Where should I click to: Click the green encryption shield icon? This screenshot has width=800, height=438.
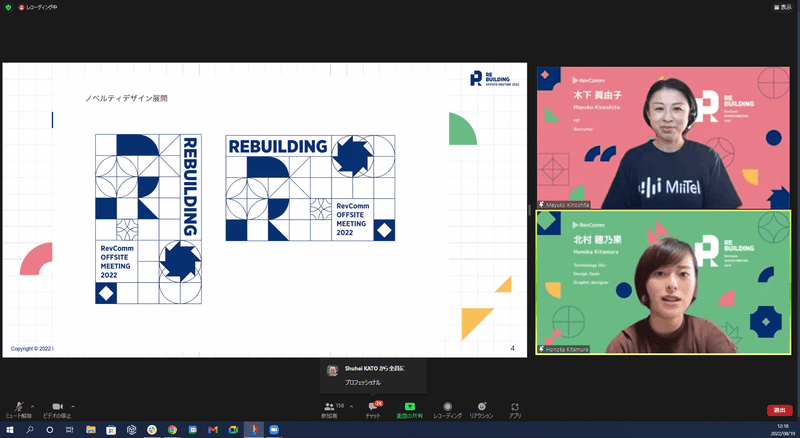[x=8, y=8]
